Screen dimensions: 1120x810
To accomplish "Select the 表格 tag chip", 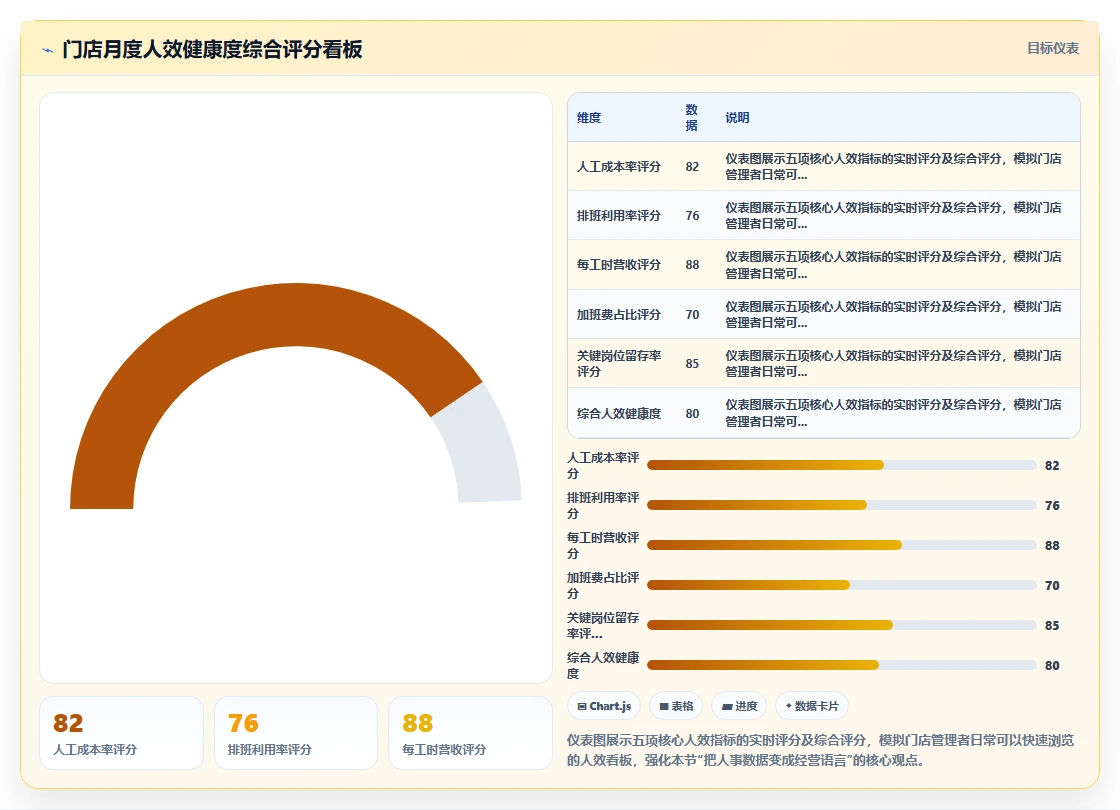I will (676, 706).
